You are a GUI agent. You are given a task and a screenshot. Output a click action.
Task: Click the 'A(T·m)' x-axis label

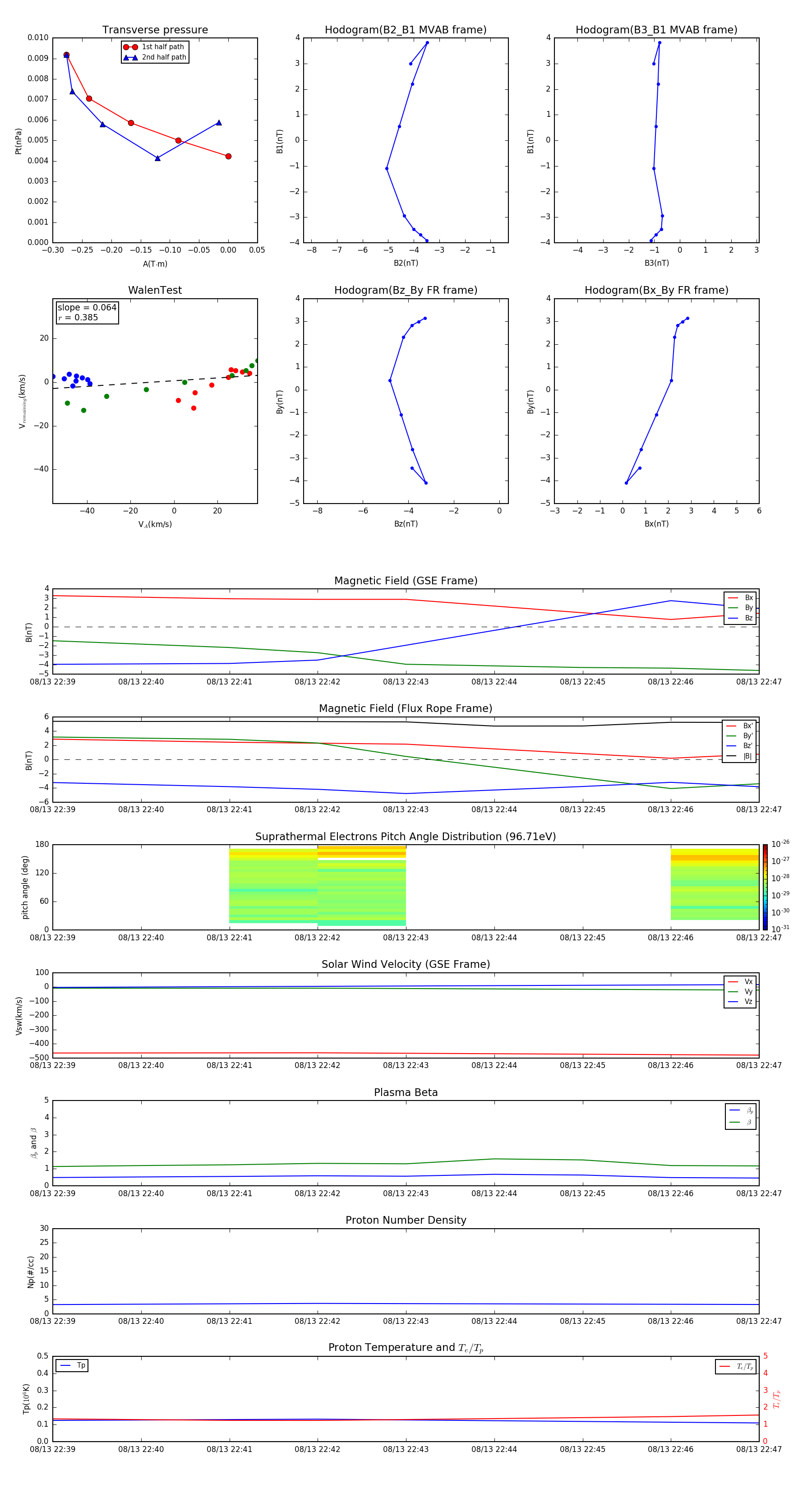point(155,264)
